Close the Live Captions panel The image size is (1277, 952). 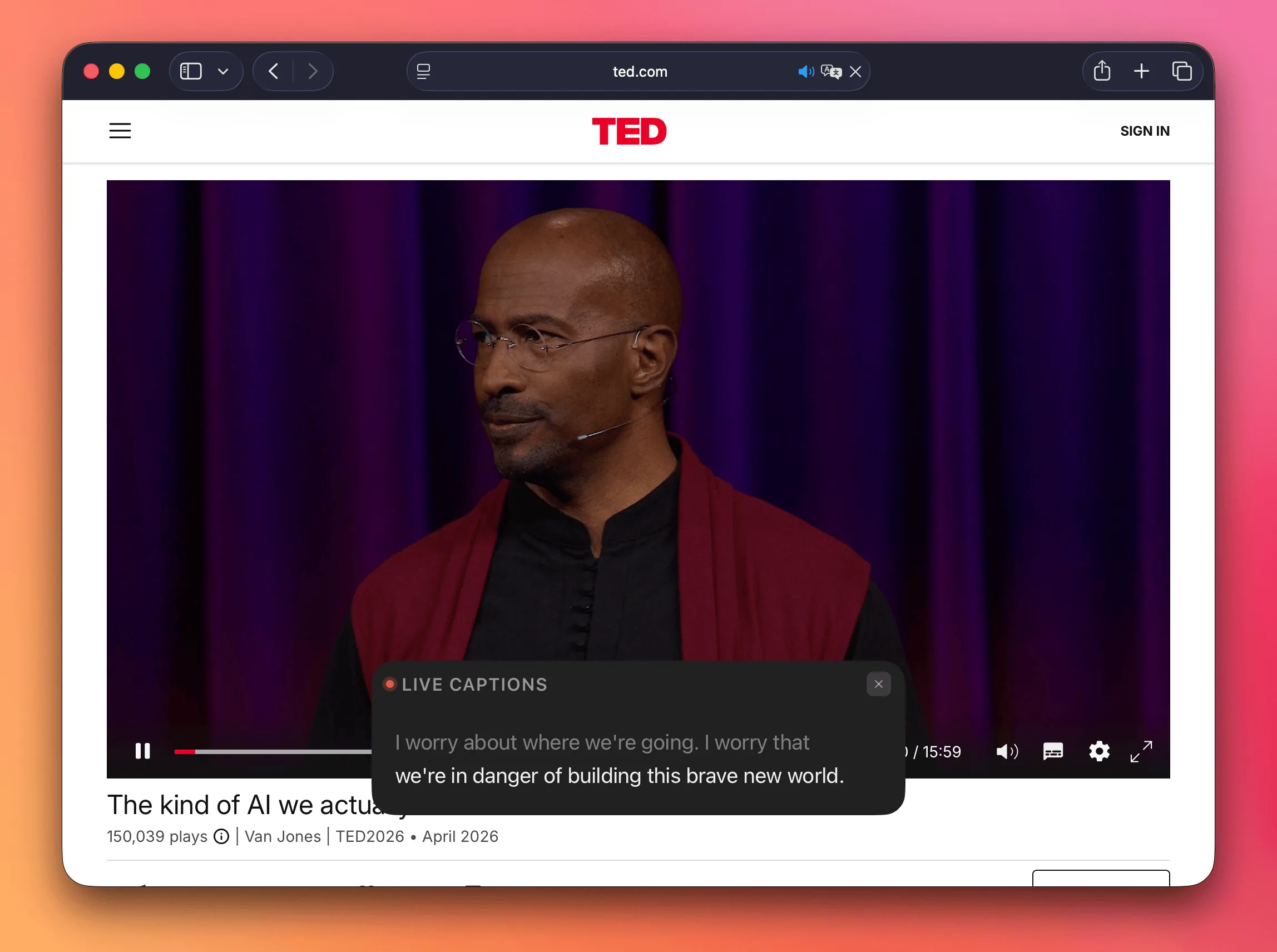coord(878,684)
